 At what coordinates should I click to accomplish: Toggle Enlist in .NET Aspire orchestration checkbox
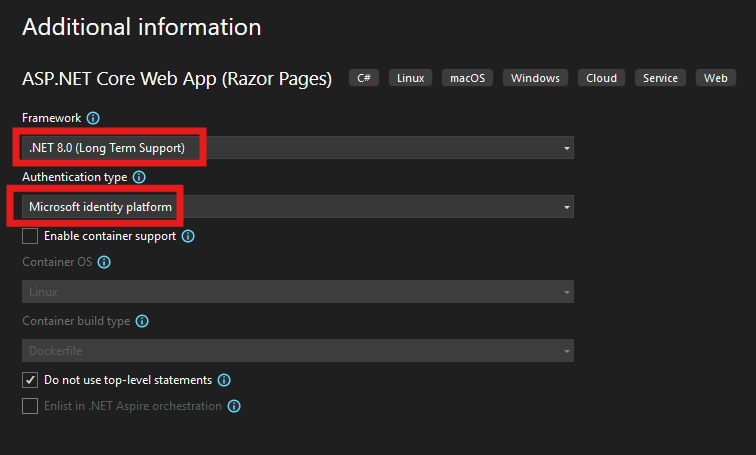pos(30,406)
